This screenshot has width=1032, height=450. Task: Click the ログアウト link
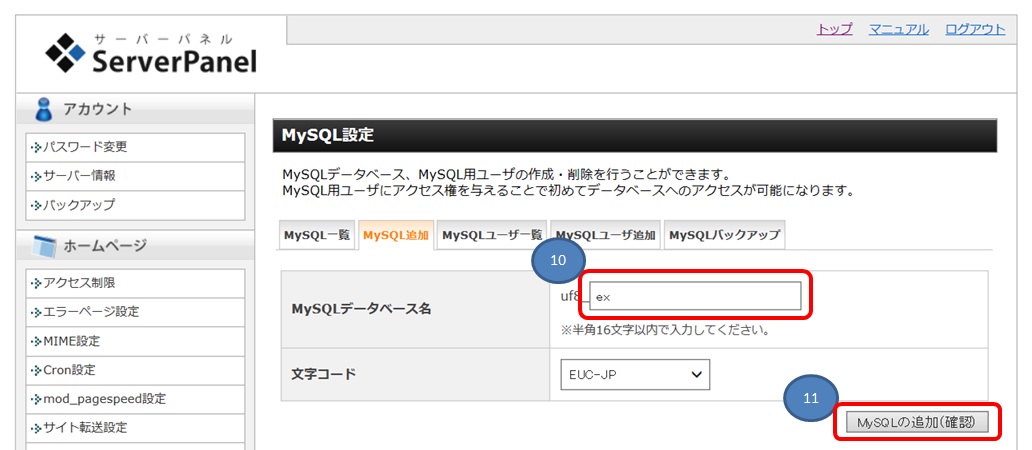[x=975, y=30]
